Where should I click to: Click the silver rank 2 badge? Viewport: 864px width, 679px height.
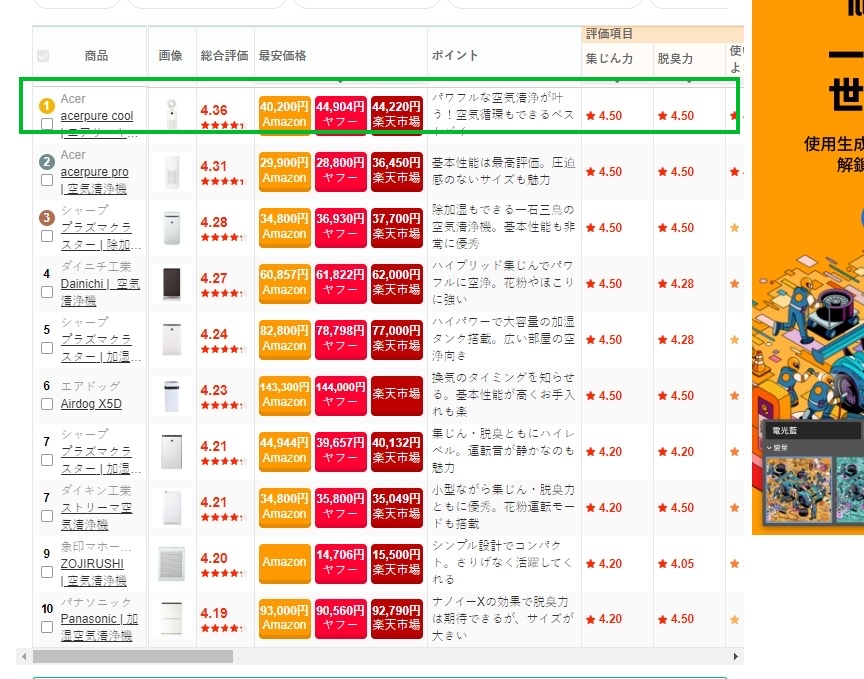click(47, 161)
